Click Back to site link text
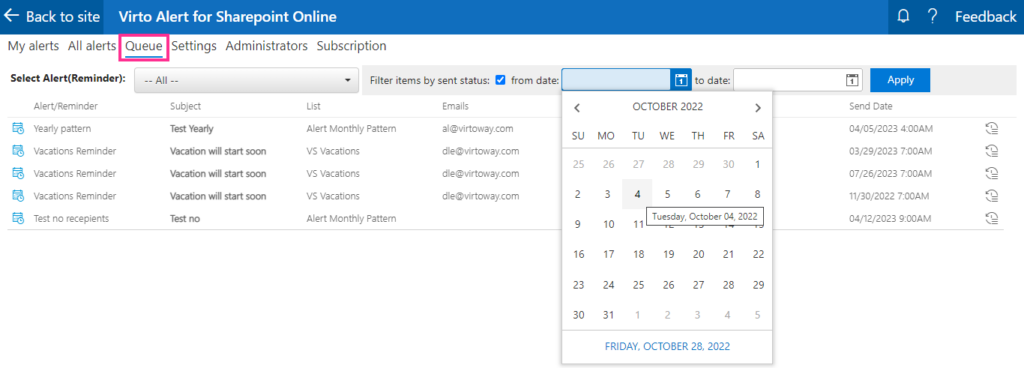 pos(63,17)
